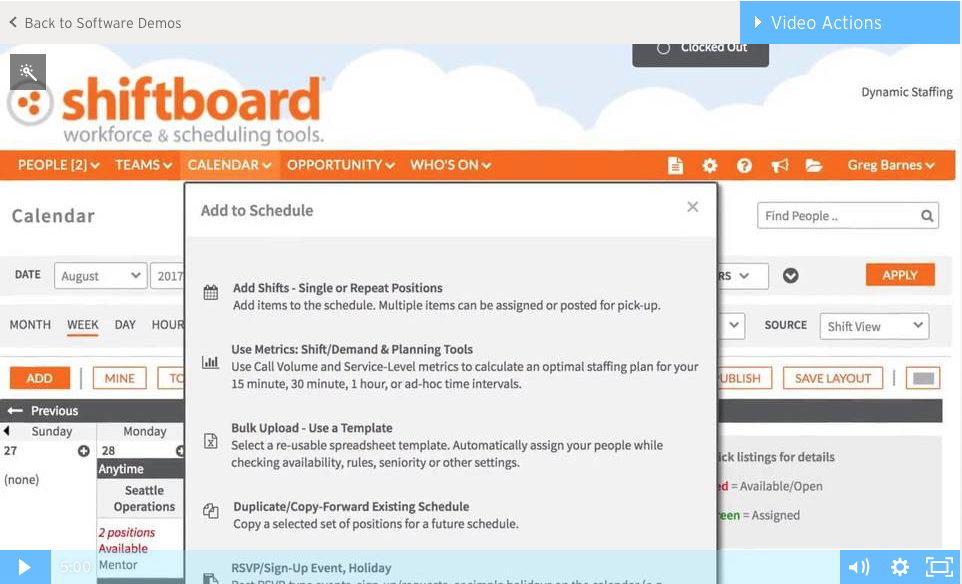Image resolution: width=962 pixels, height=584 pixels.
Task: Click the PUBLISH button
Action: coord(744,378)
